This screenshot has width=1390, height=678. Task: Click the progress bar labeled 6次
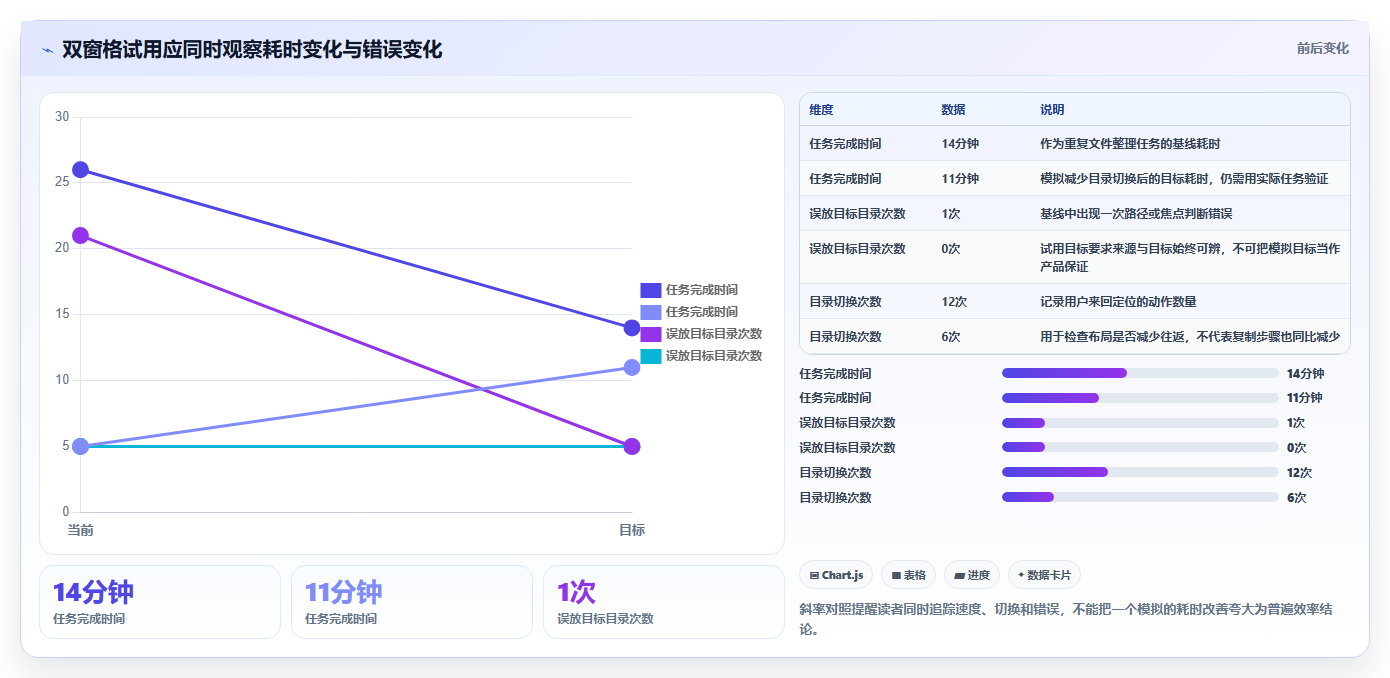tap(1140, 497)
